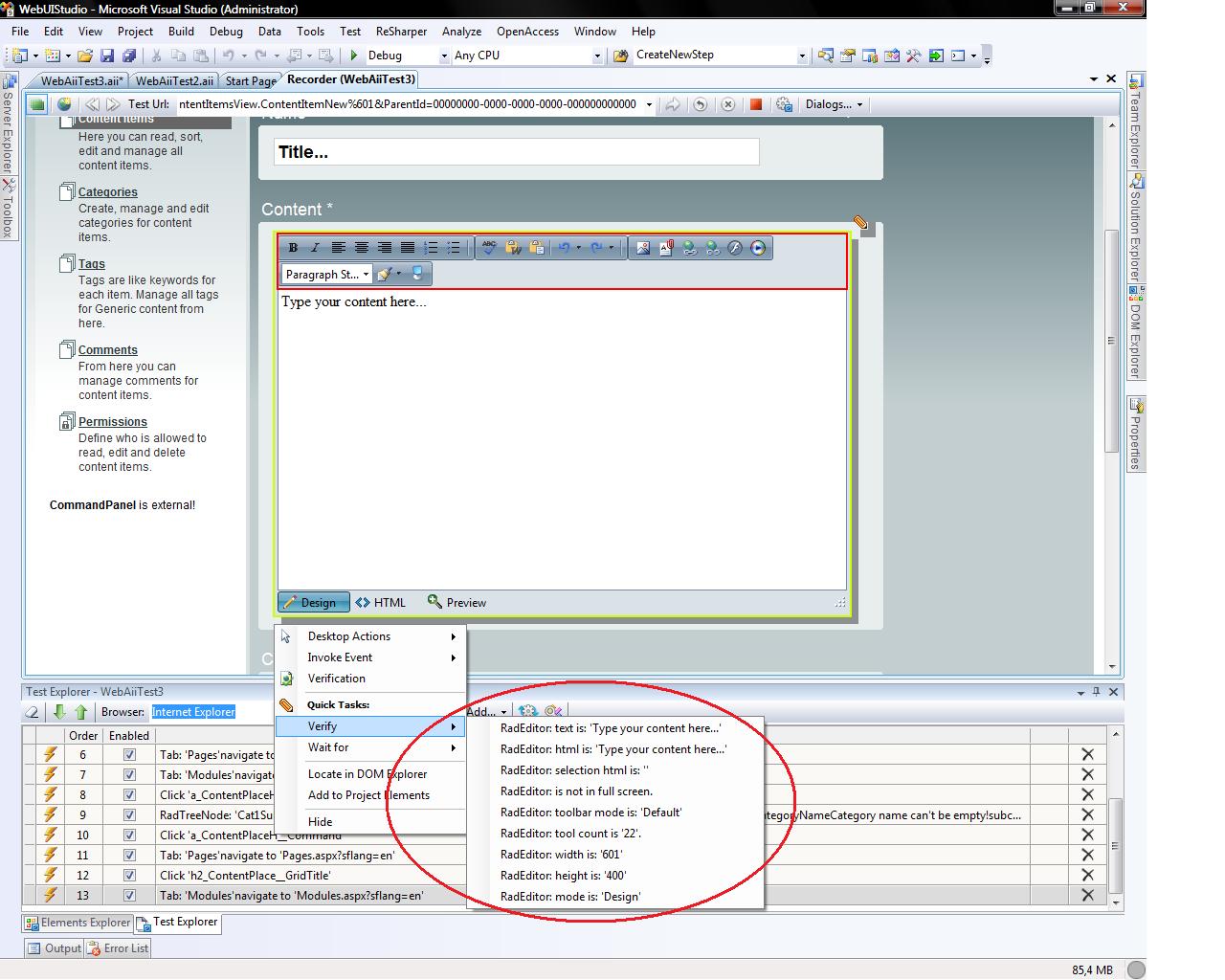Screen dimensions: 1225x980
Task: Open the Dialogs dropdown in recorder toolbar
Action: click(834, 104)
